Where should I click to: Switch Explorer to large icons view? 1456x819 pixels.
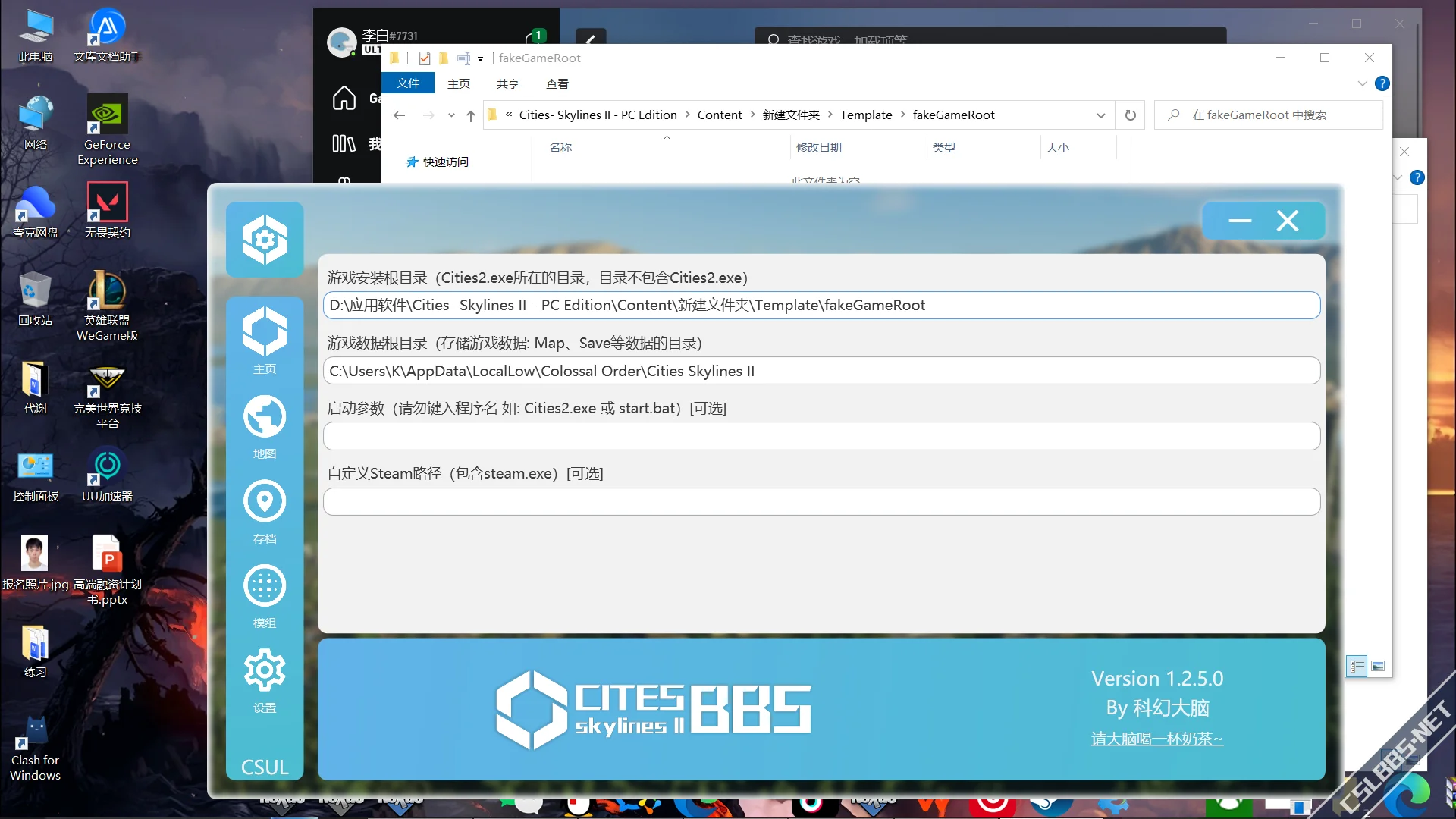(x=1378, y=667)
